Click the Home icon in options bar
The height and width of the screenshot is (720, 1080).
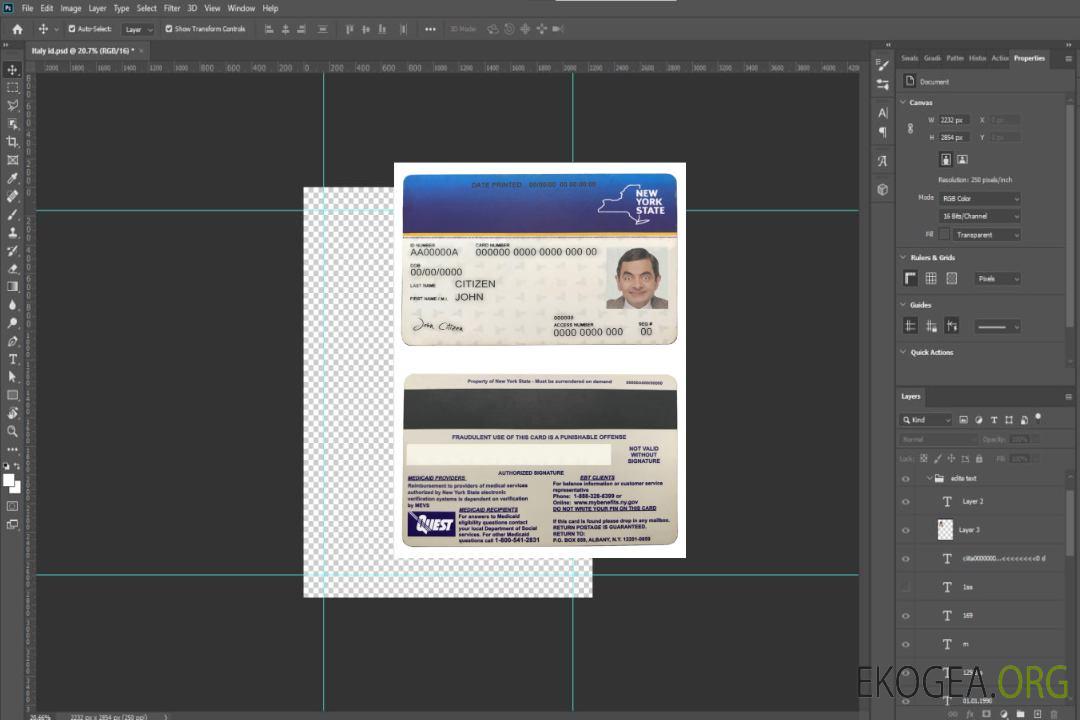(x=17, y=29)
